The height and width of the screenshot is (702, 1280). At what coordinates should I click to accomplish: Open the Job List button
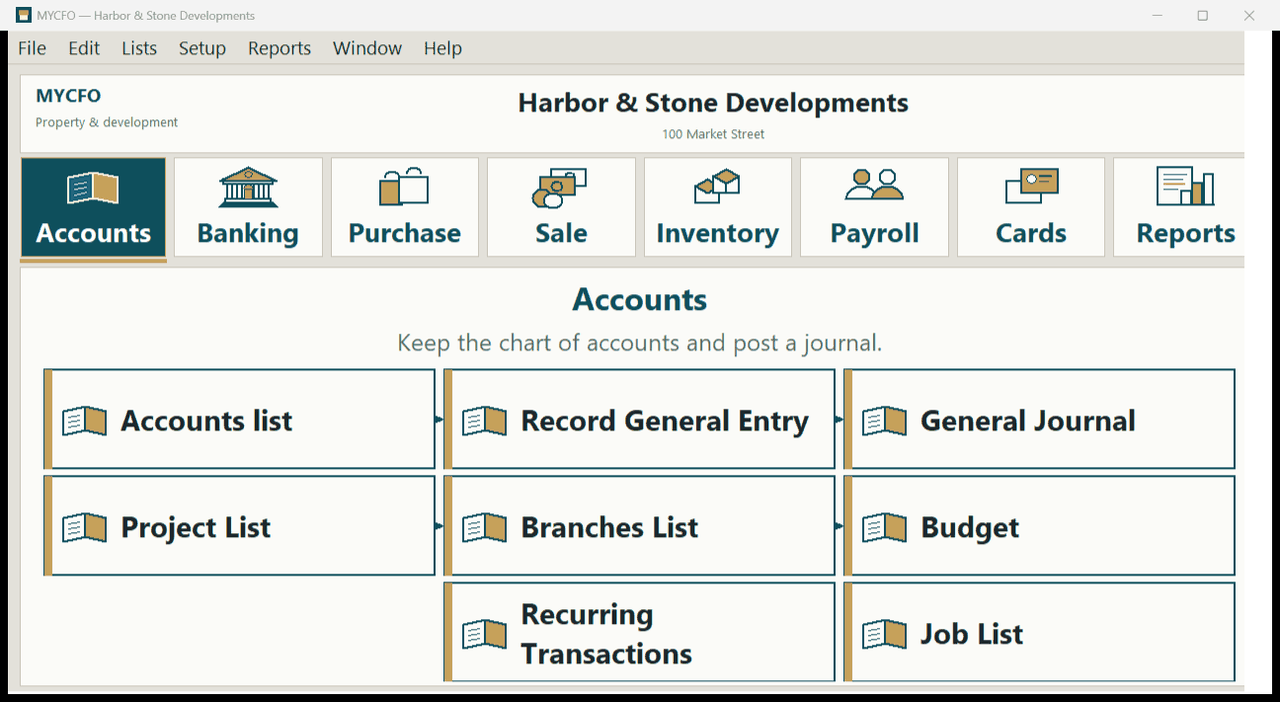coord(1040,633)
